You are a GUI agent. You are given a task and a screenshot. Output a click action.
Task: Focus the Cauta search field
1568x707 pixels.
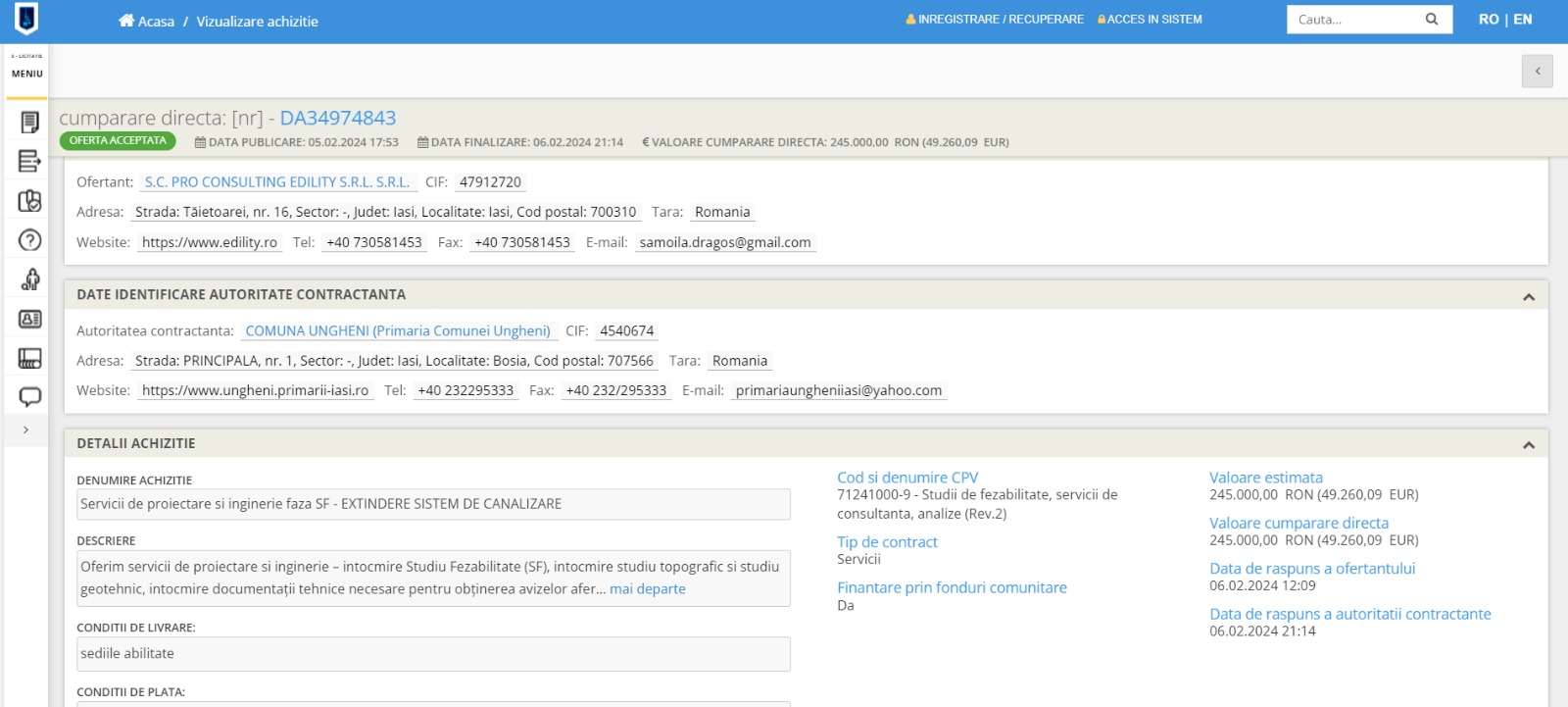(1355, 19)
